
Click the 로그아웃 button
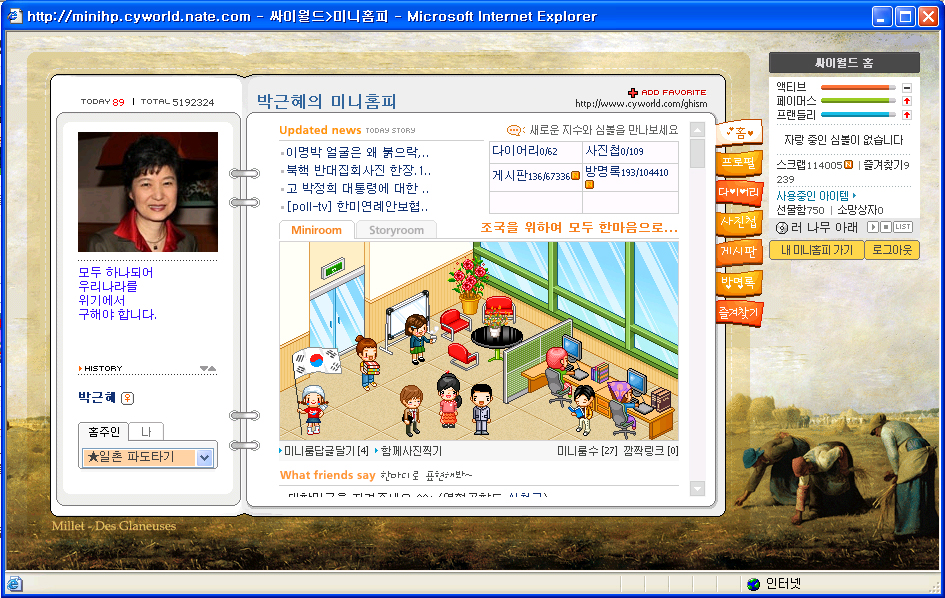coord(891,250)
